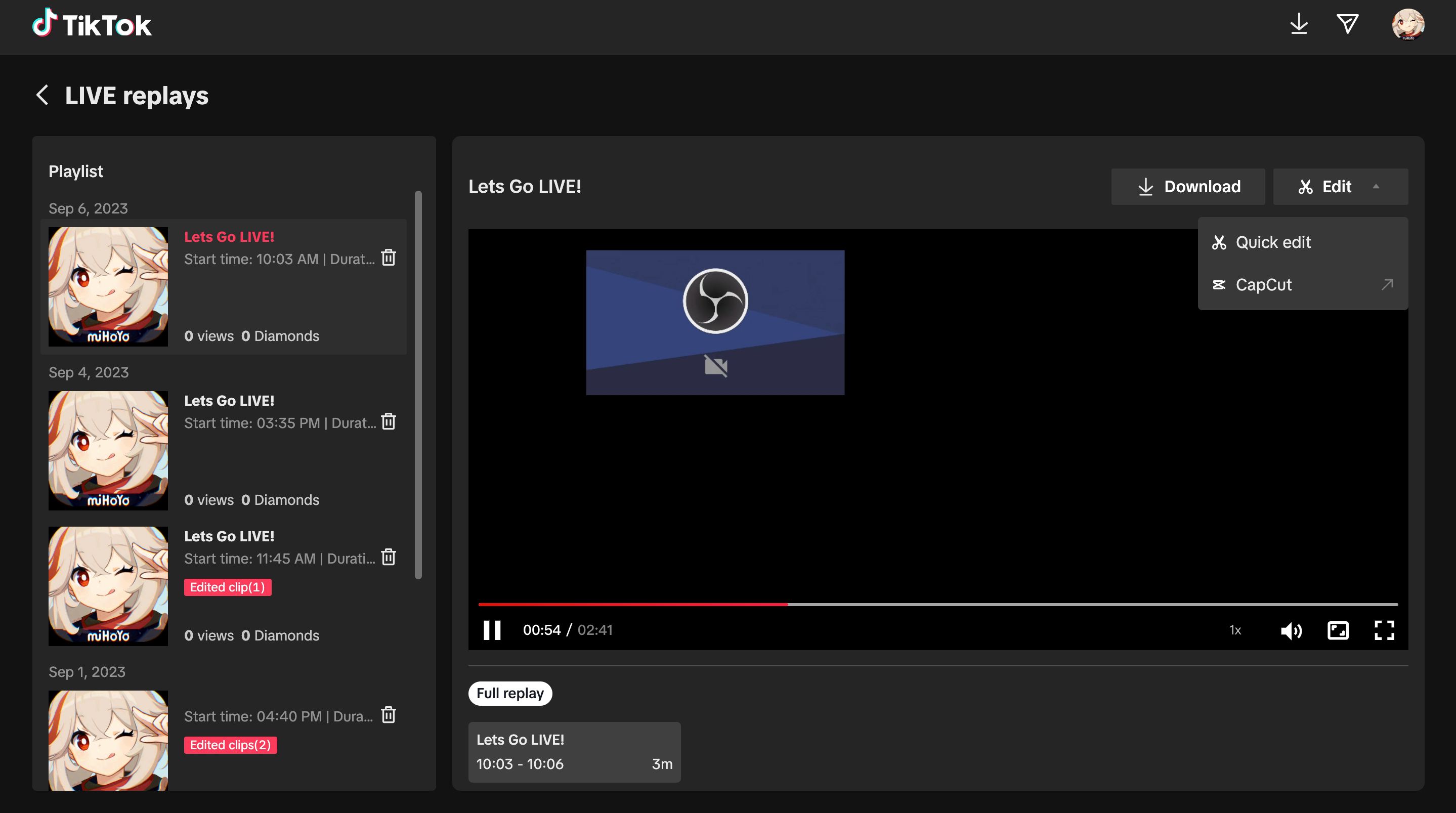The image size is (1456, 813).
Task: Open in CapCut from the menu
Action: (1264, 285)
